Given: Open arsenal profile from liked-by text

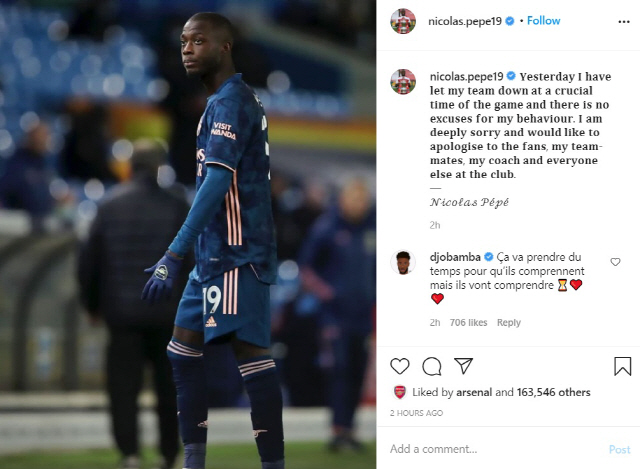Looking at the screenshot, I should 473,392.
